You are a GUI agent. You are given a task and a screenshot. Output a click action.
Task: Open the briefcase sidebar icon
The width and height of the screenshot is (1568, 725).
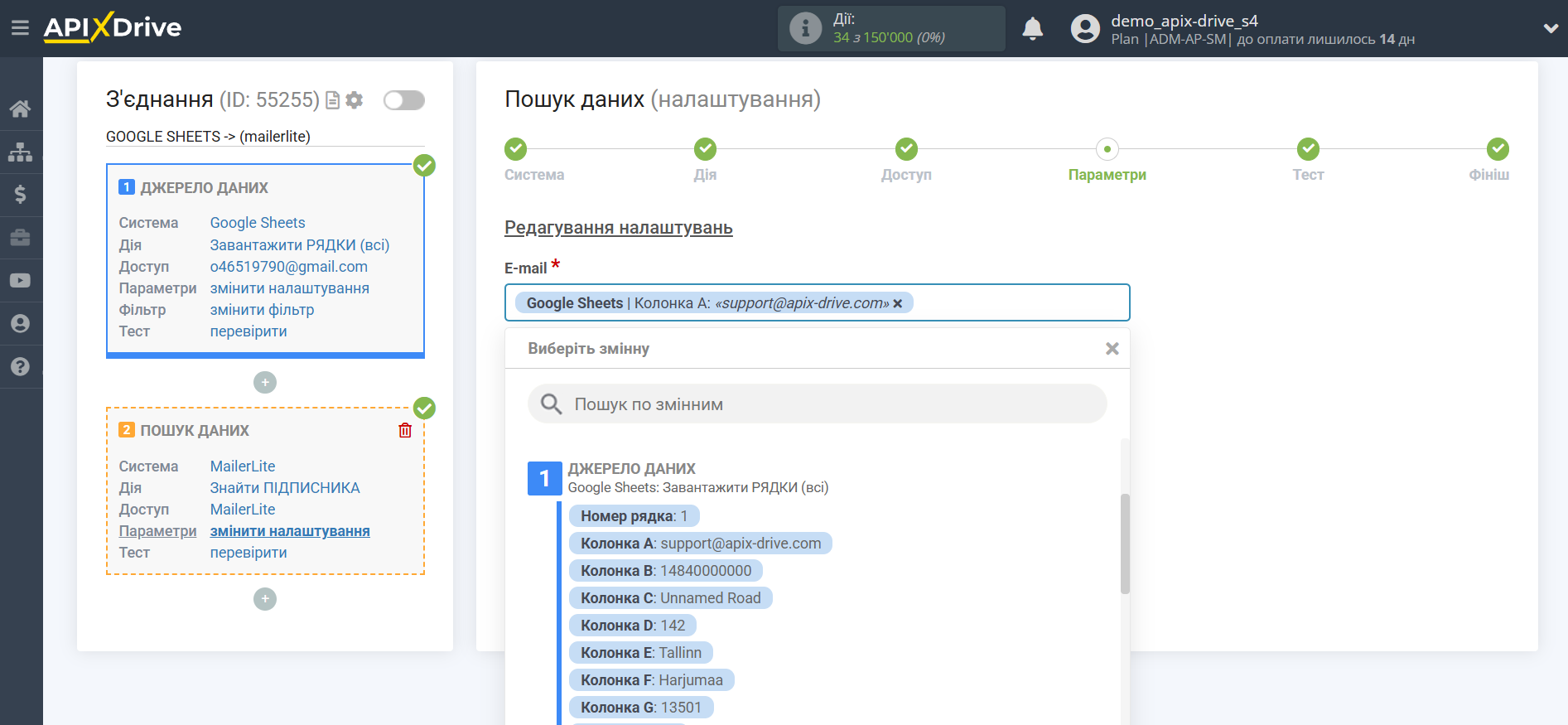(21, 238)
